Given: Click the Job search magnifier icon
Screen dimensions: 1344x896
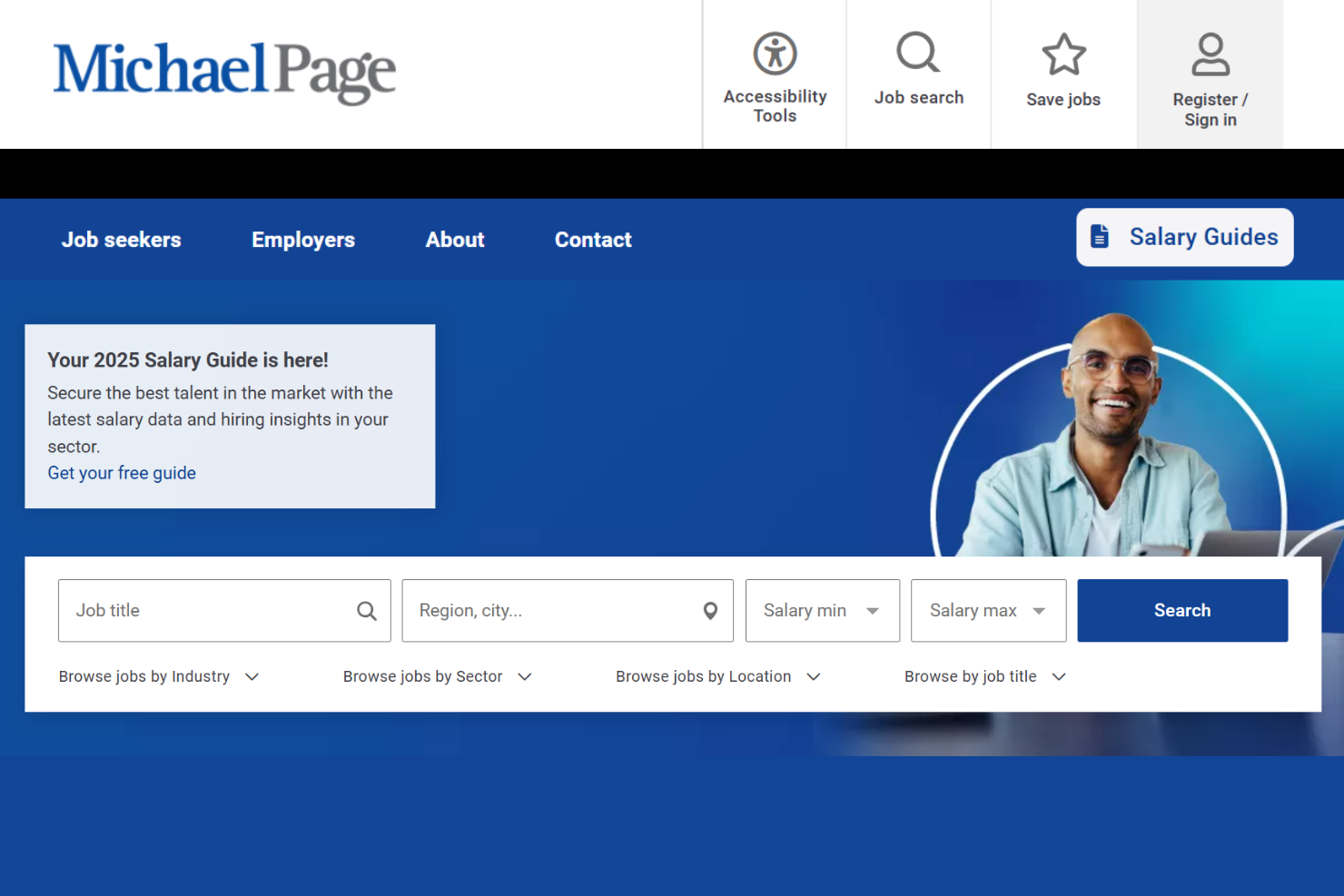Looking at the screenshot, I should click(x=918, y=53).
